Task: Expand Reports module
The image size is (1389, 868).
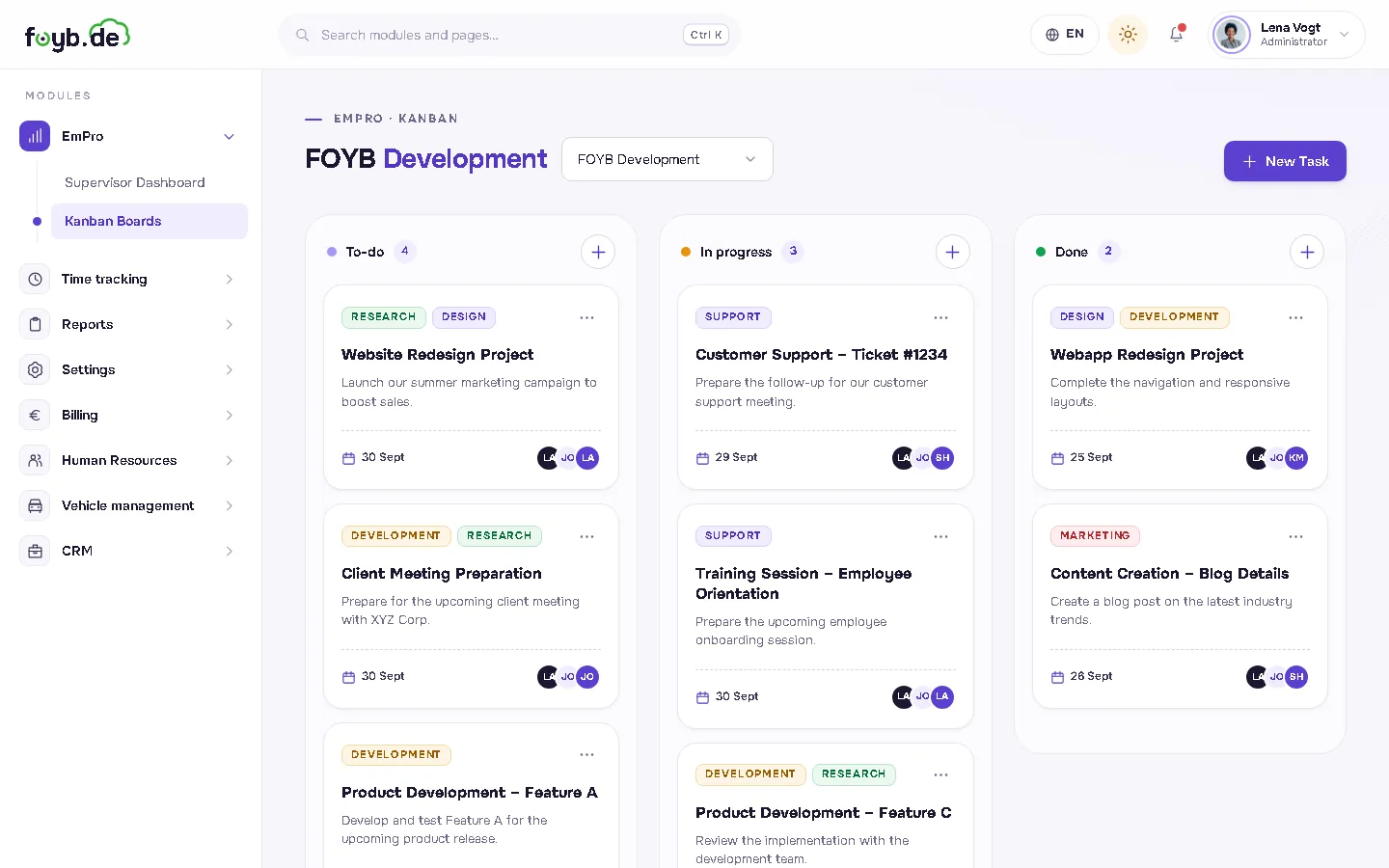Action: tap(229, 324)
